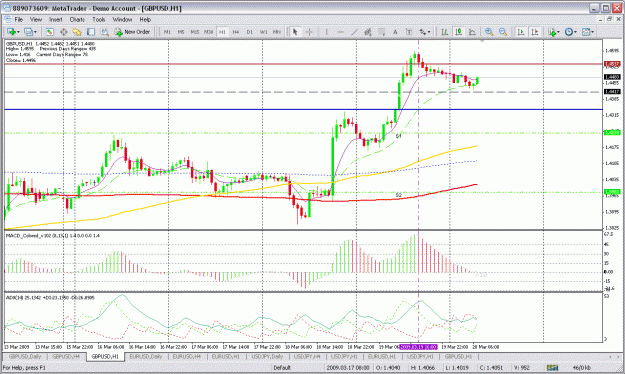Switch to bar chart display
This screenshot has width=625, height=374.
[x=444, y=32]
